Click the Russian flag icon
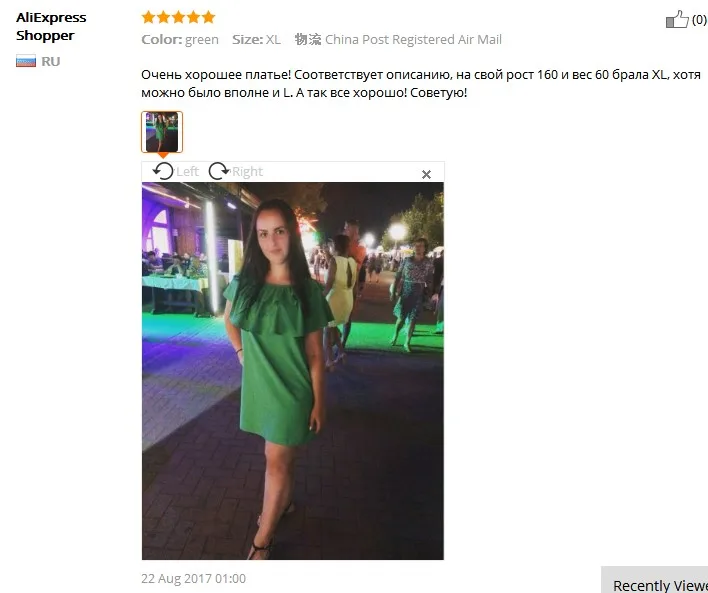The image size is (708, 593). pos(26,61)
